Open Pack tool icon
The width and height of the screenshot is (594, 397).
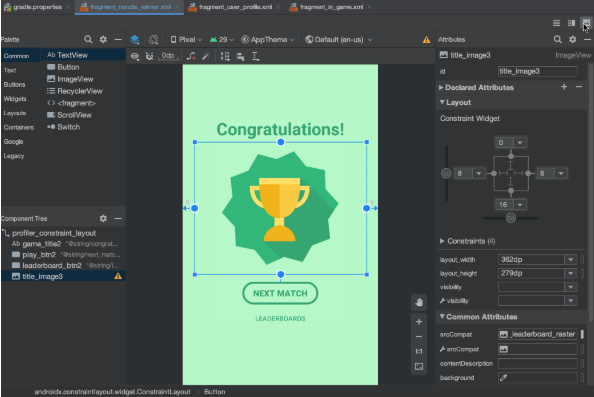(x=225, y=56)
